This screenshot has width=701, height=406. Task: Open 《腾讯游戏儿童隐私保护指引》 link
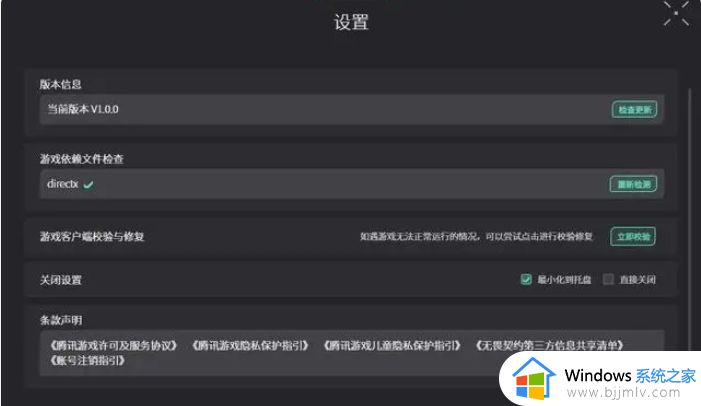coord(392,346)
